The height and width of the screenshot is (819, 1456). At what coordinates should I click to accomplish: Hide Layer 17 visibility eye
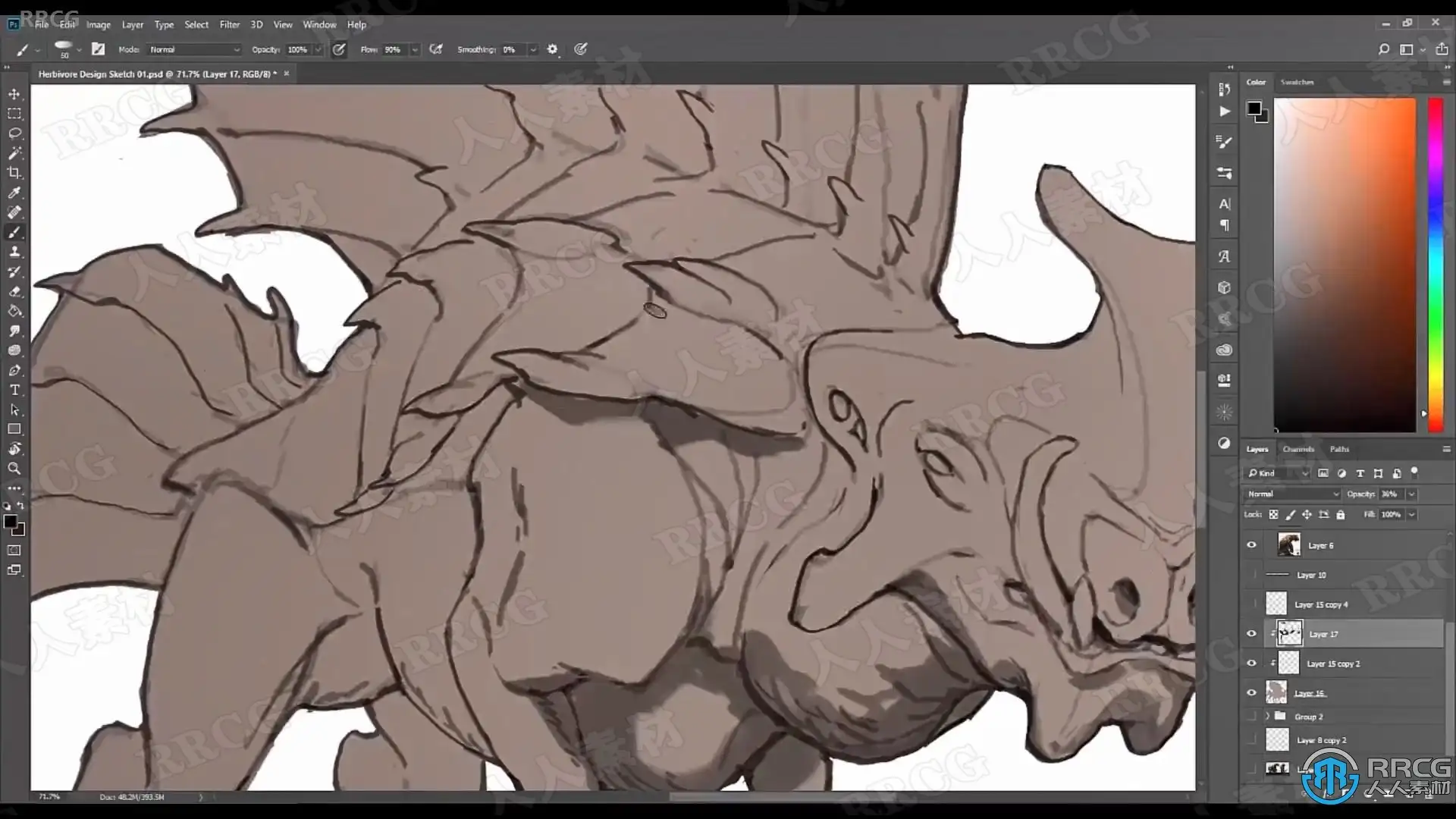click(x=1252, y=634)
